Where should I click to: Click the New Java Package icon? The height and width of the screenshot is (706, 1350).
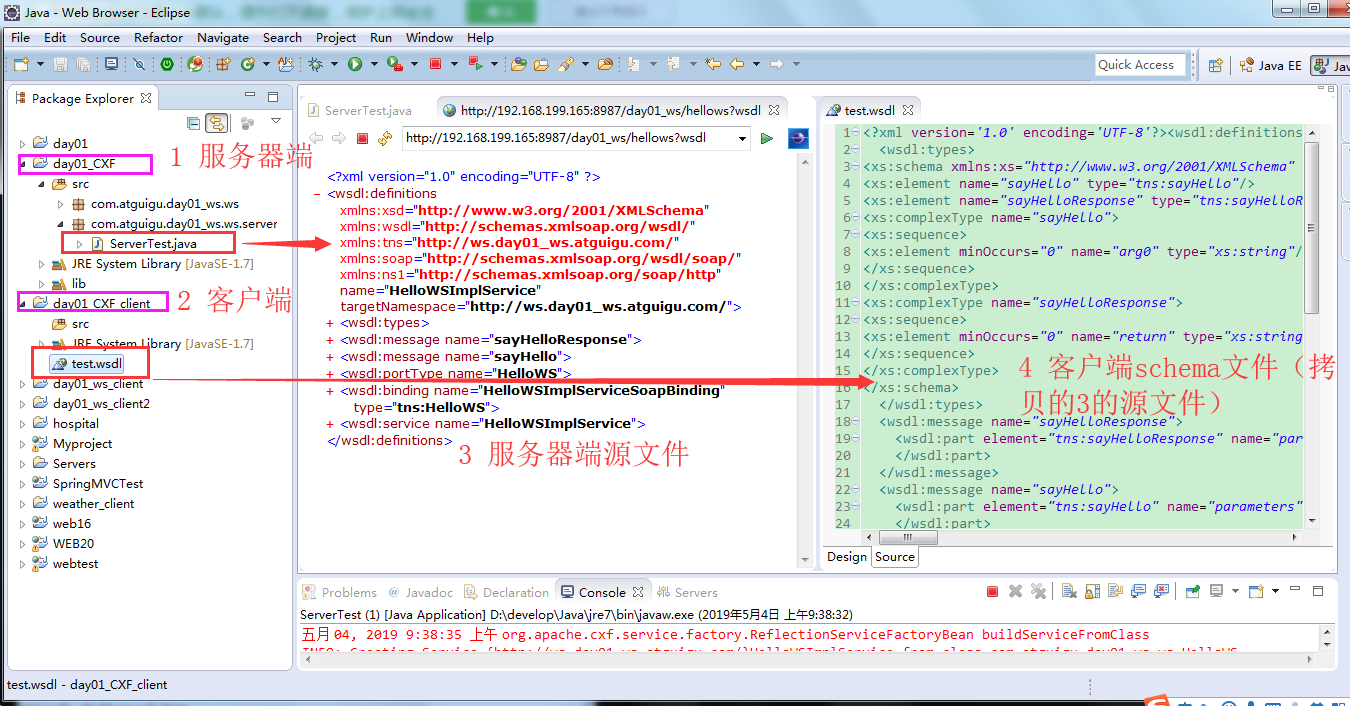(223, 64)
